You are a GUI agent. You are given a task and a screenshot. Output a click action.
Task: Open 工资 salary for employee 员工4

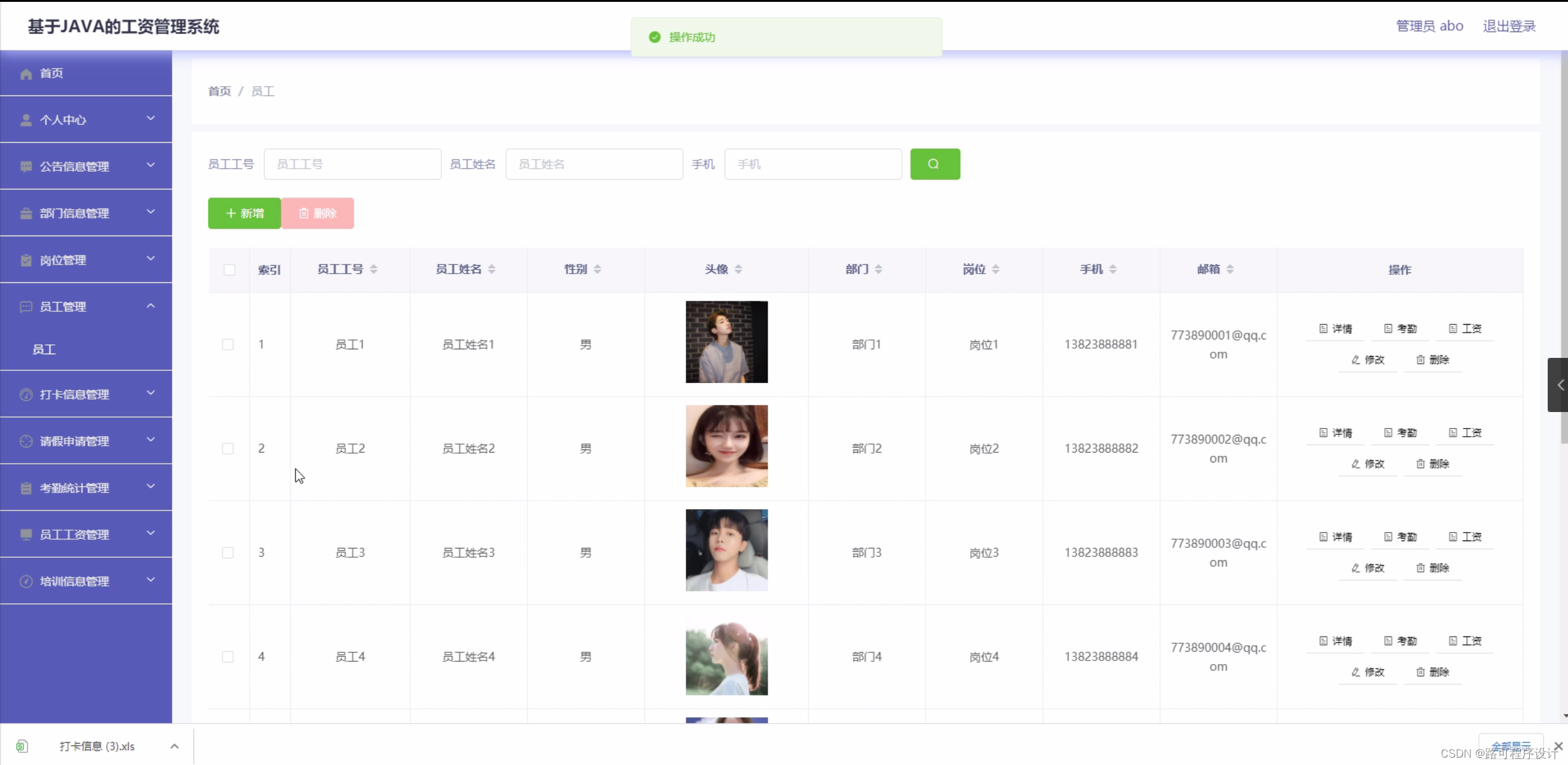[x=1465, y=641]
